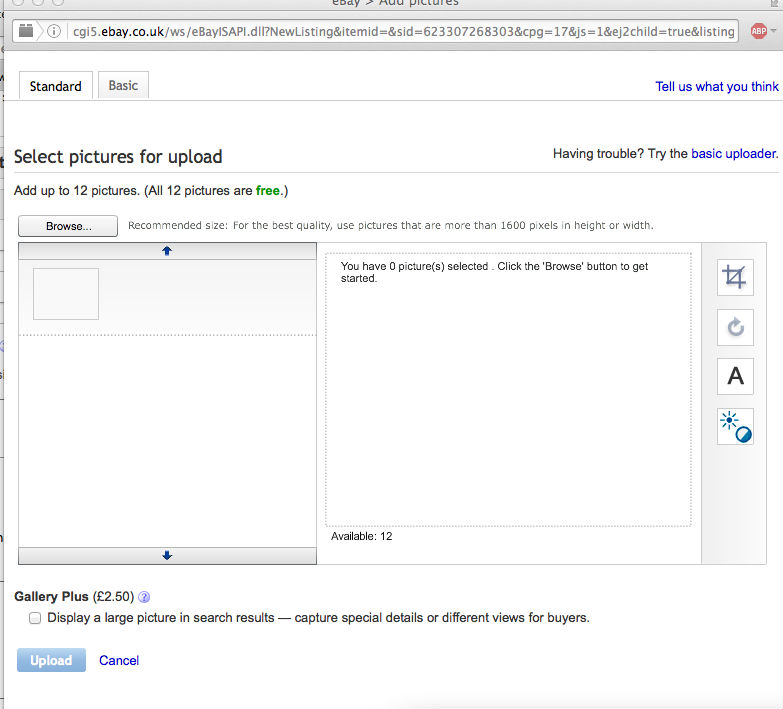The image size is (783, 709).
Task: Try the basic uploader link
Action: (x=733, y=154)
